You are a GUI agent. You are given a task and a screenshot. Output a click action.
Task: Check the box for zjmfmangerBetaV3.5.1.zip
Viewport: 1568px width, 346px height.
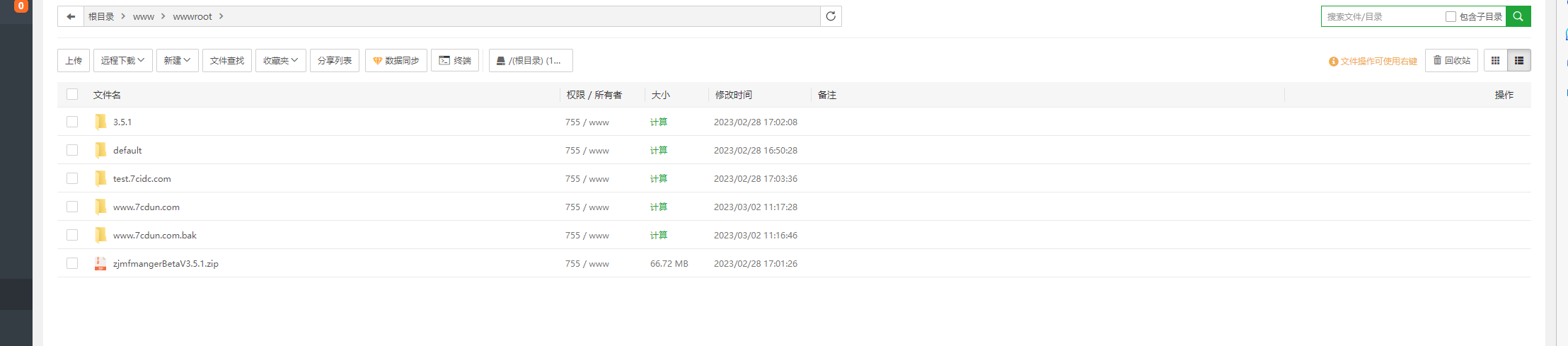click(72, 263)
